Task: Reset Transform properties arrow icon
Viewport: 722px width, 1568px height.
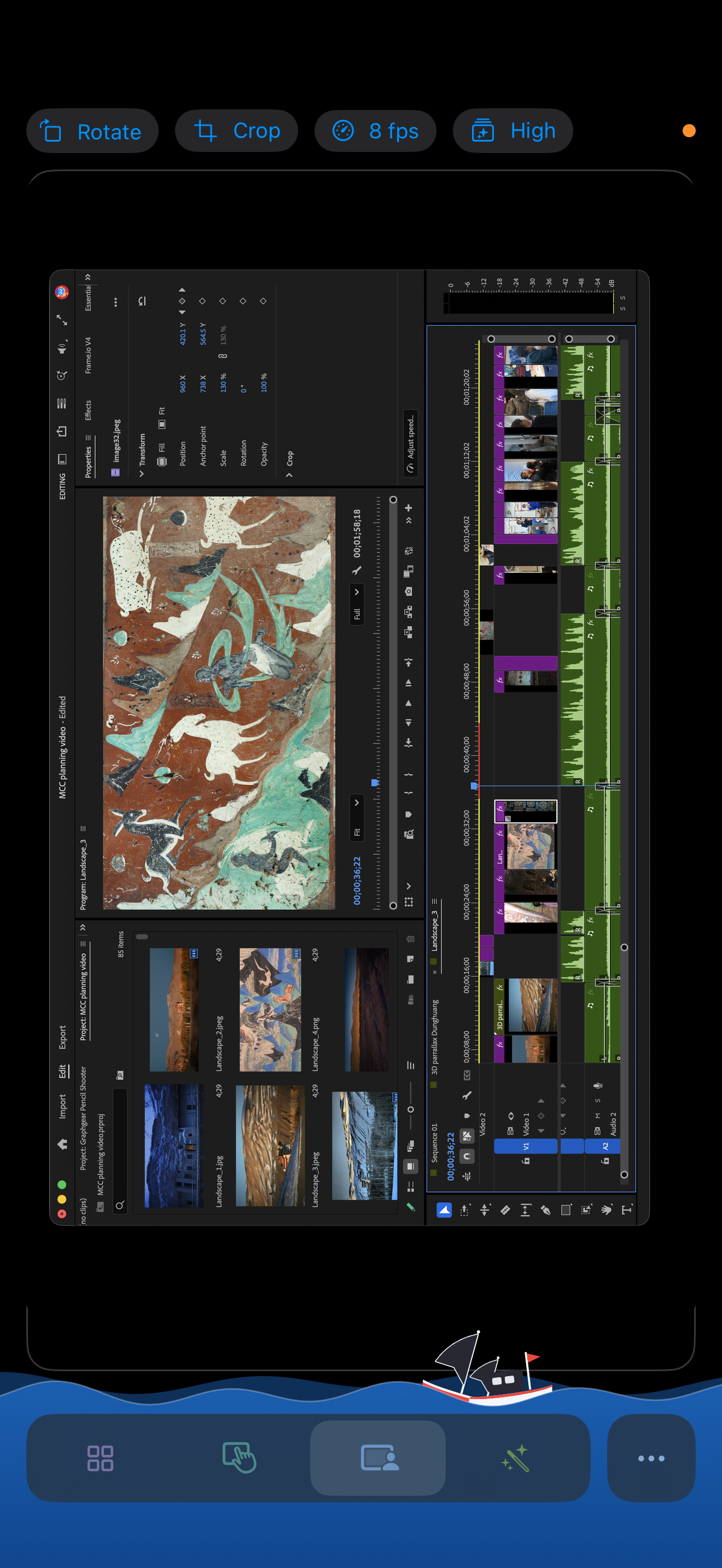Action: (x=142, y=301)
